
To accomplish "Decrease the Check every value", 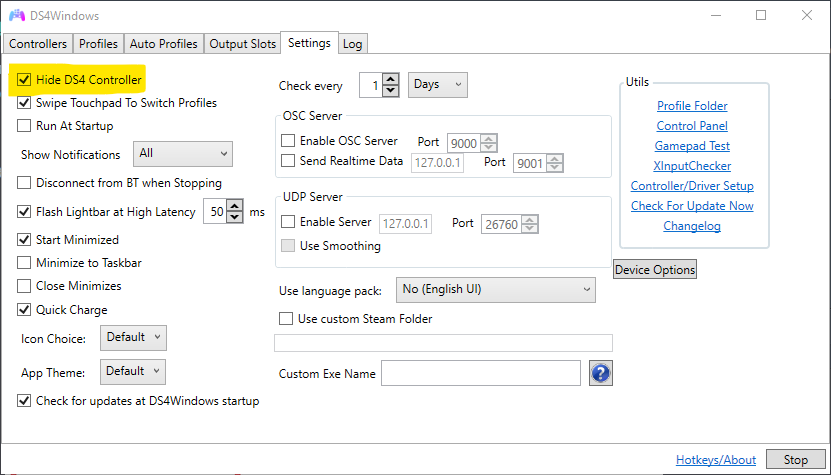I will tap(391, 91).
